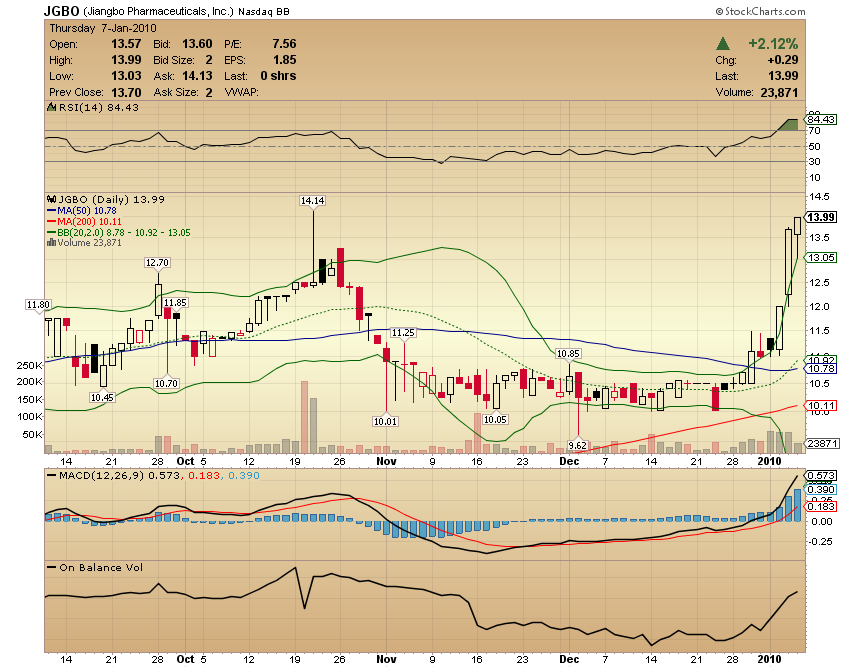Click the header Volume value 23,871

point(779,92)
